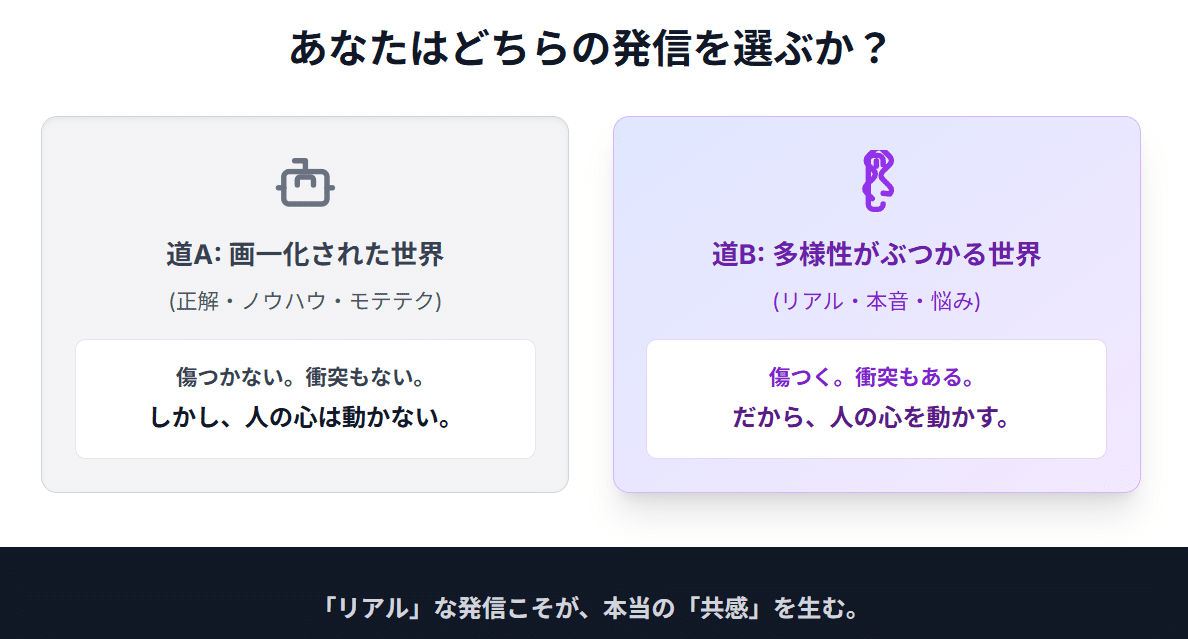Click the purple twisted icon in card B
The width and height of the screenshot is (1188, 639).
[x=877, y=181]
